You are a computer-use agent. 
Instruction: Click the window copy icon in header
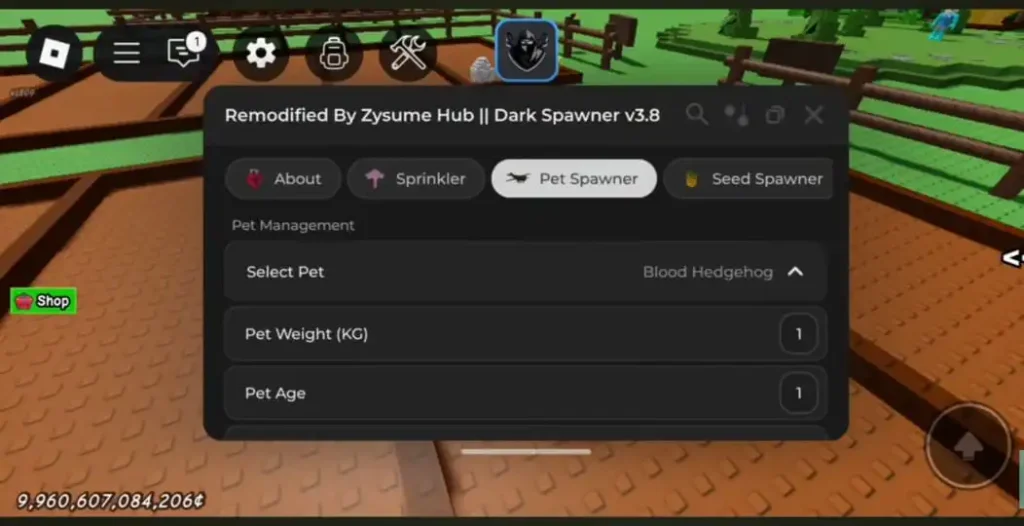click(775, 116)
